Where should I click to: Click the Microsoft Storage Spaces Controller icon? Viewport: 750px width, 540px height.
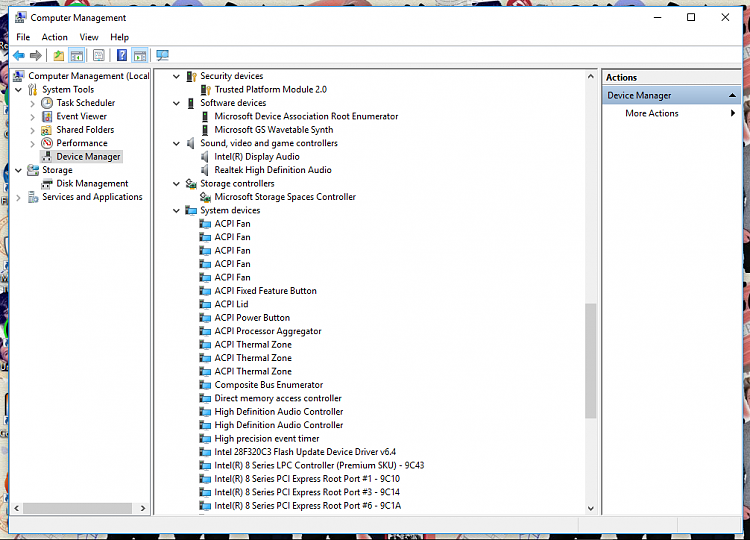(x=206, y=197)
